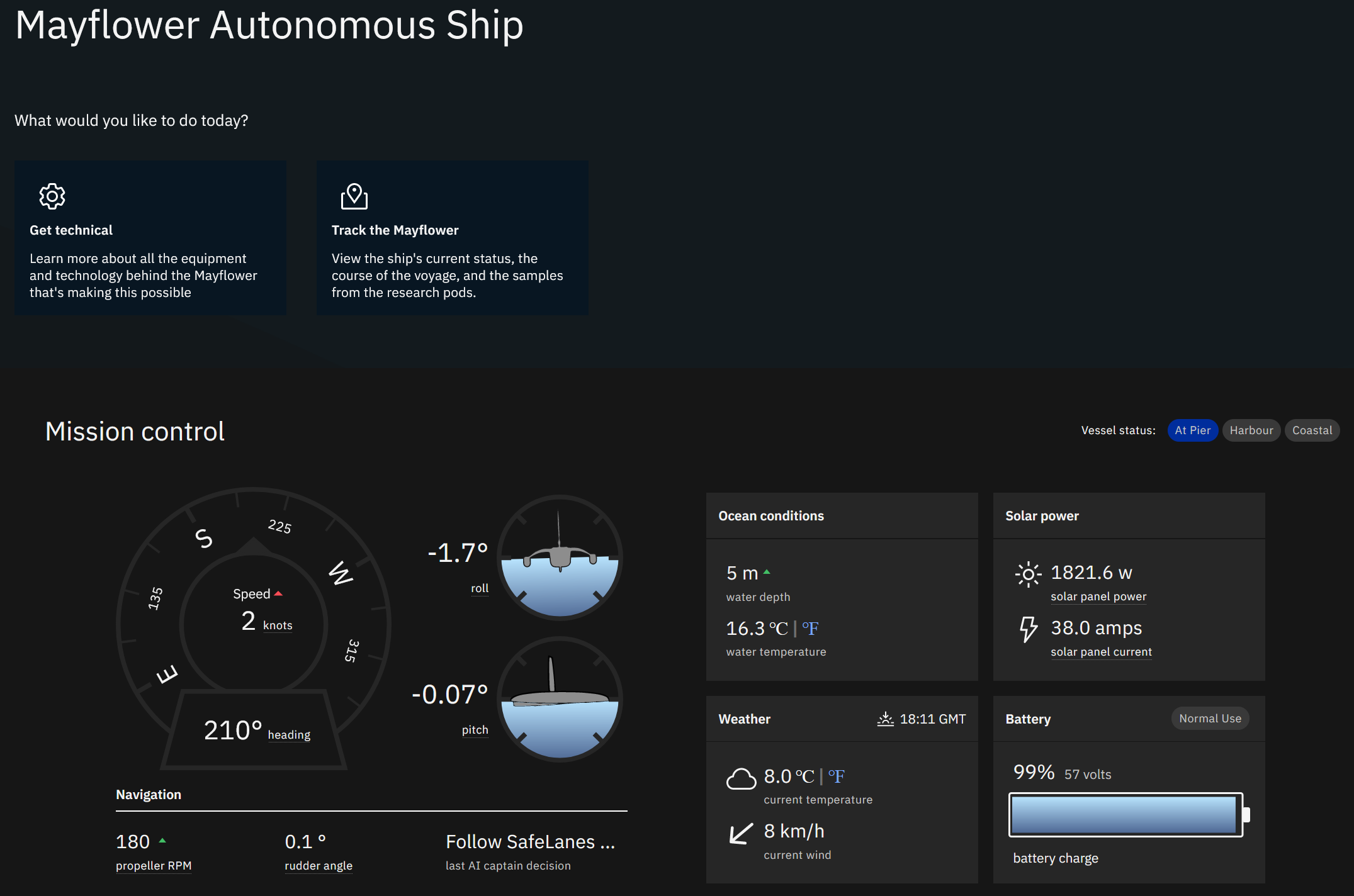Click the sun icon beside solar panel power
Image resolution: width=1354 pixels, height=896 pixels.
coord(1028,574)
